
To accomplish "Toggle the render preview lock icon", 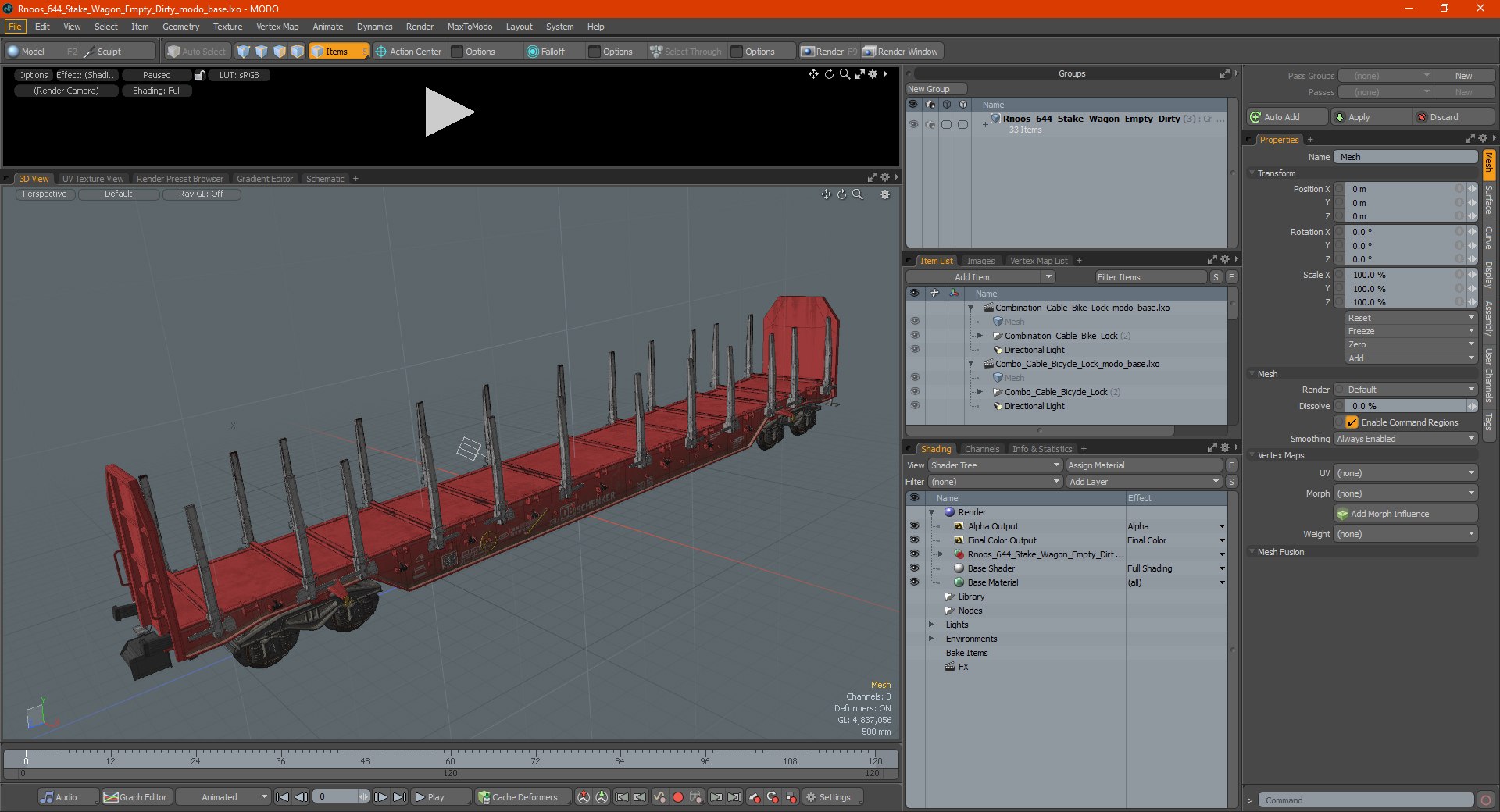I will pos(200,75).
